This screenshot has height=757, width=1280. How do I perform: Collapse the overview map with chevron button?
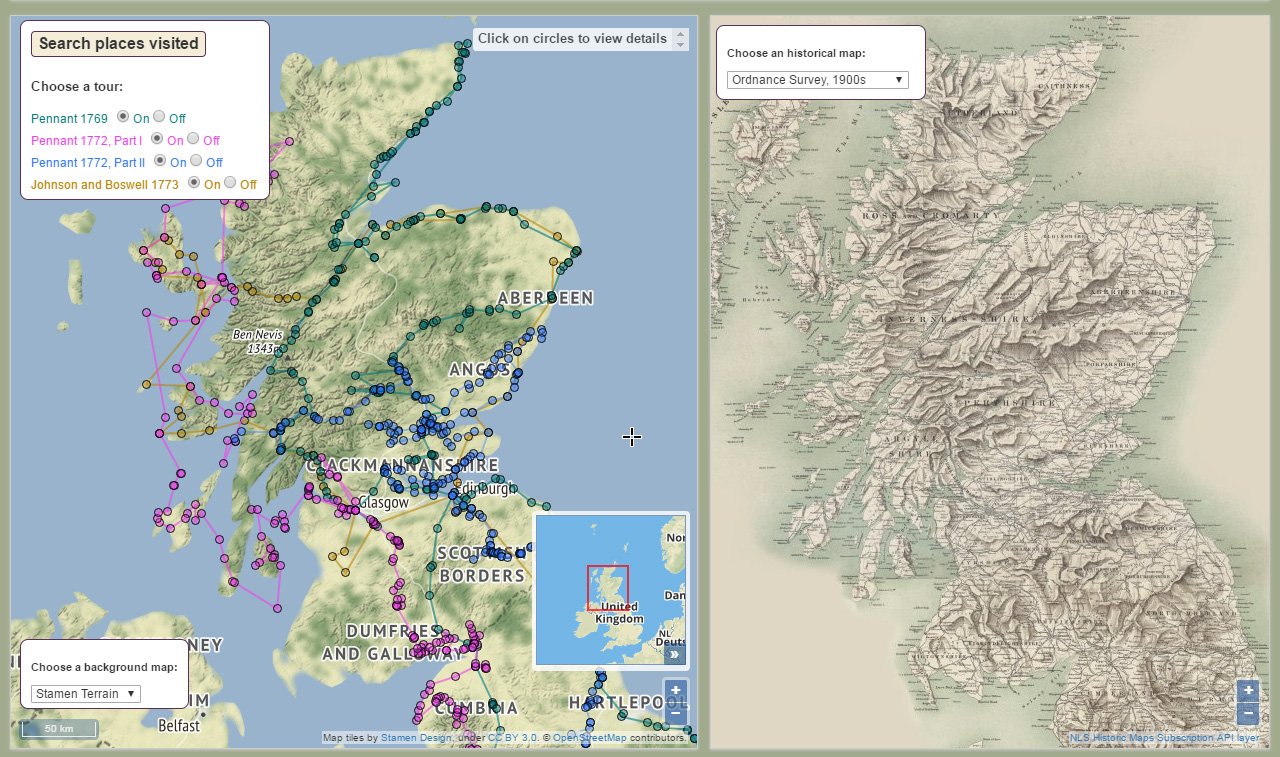coord(675,655)
